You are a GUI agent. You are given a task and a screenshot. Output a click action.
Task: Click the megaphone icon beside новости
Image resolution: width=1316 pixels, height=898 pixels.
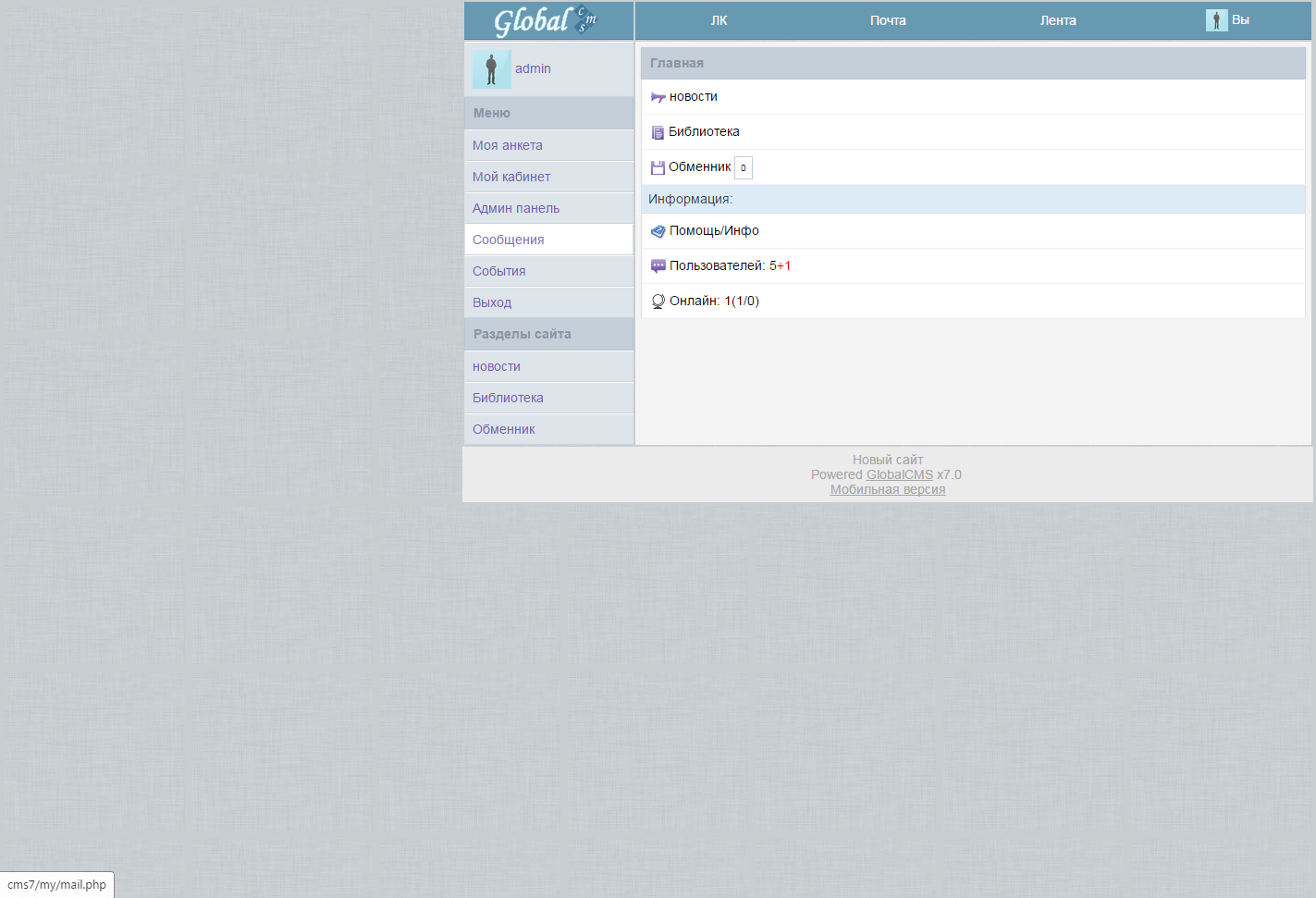658,97
